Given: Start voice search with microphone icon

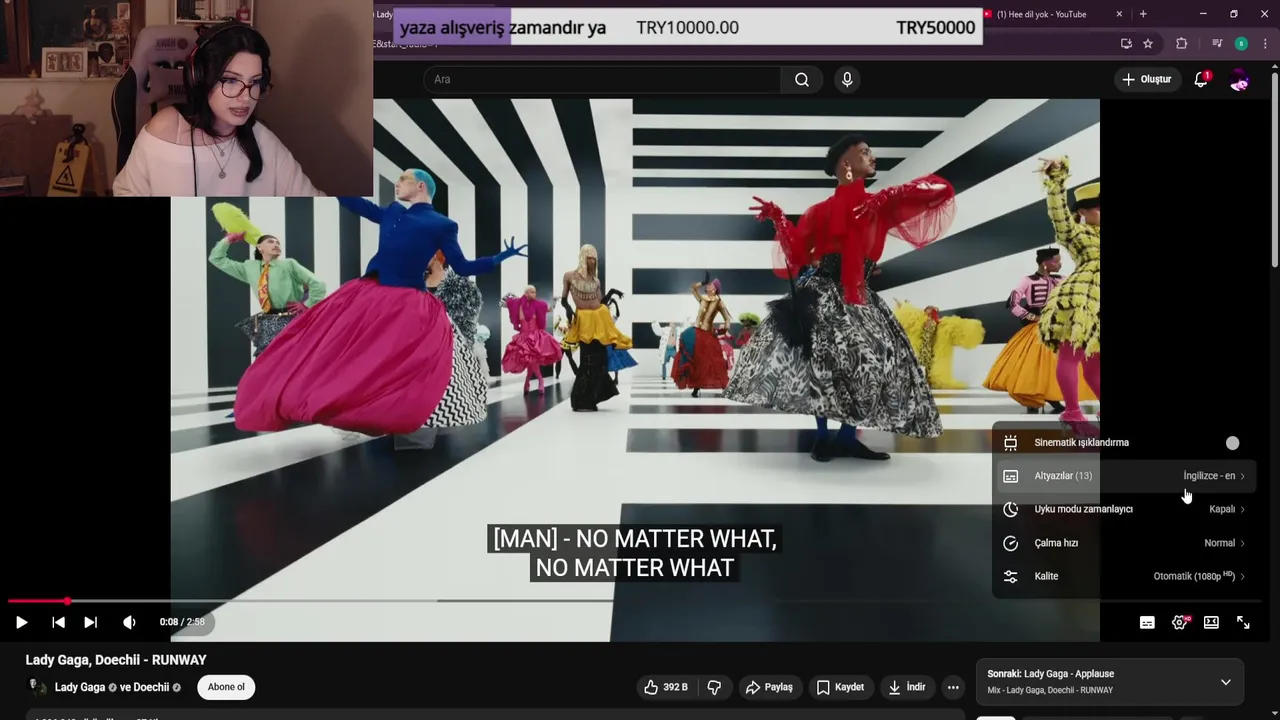Looking at the screenshot, I should click(x=847, y=79).
